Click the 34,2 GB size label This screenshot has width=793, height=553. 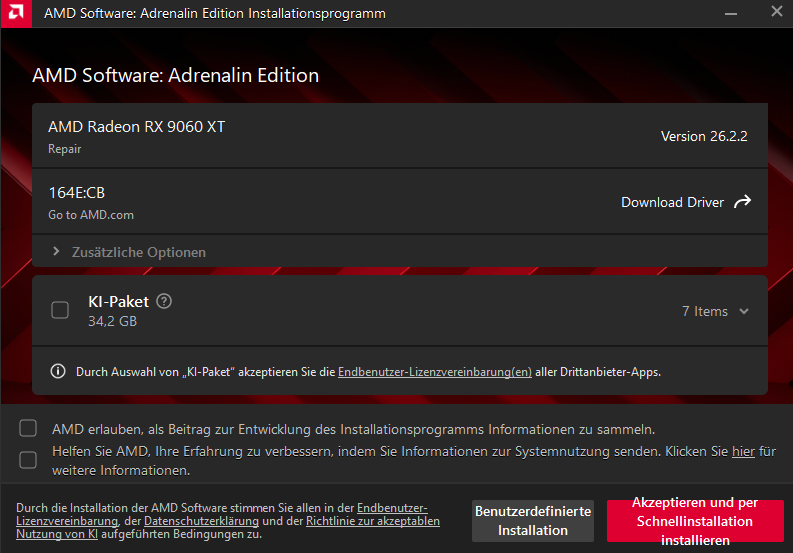coord(112,321)
